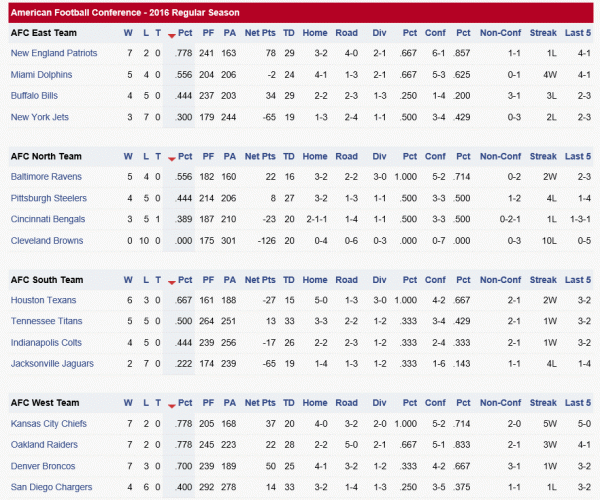600x500 pixels.
Task: Select San Diego Chargers 292 points for
Action: pos(207,487)
